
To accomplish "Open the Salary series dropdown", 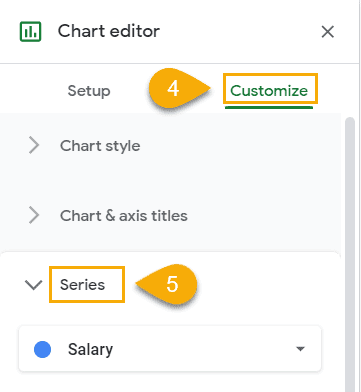I will pyautogui.click(x=170, y=349).
